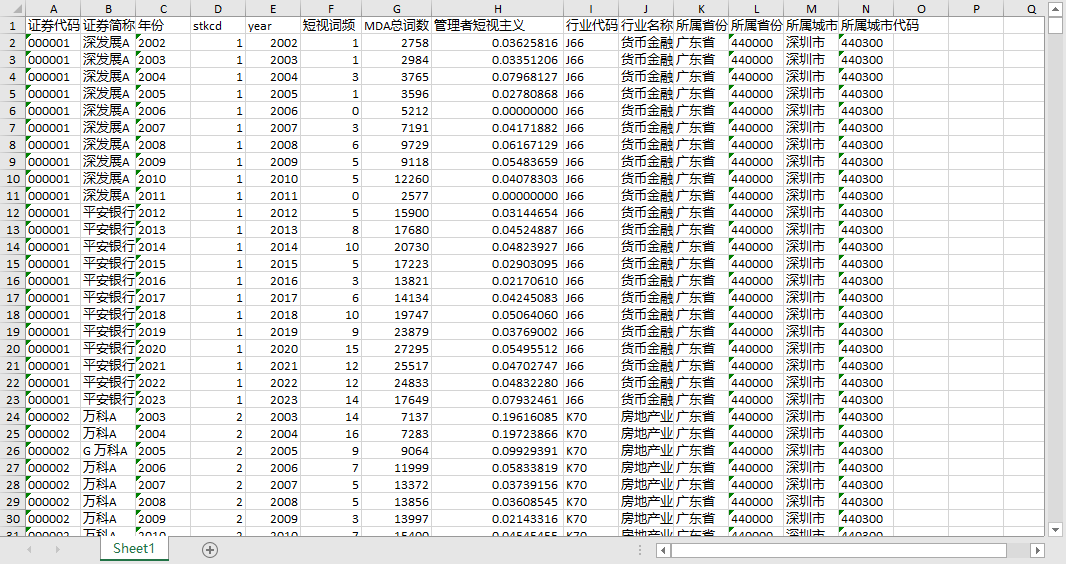The image size is (1066, 564).
Task: Select row 30 header
Action: [x=12, y=518]
